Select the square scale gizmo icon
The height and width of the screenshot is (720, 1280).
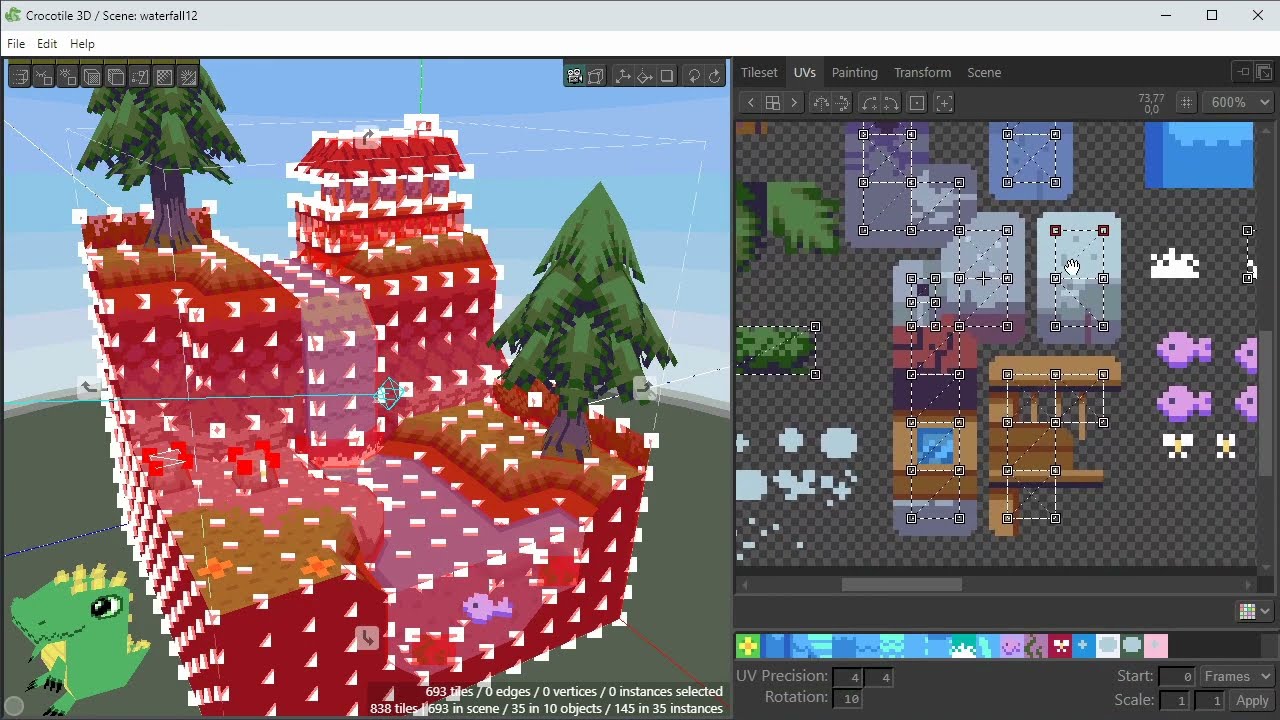pos(667,76)
